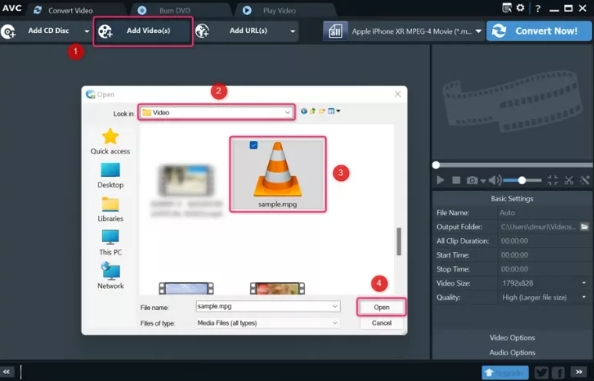
Task: Expand the Add URL(s) dropdown arrow
Action: pyautogui.click(x=292, y=31)
